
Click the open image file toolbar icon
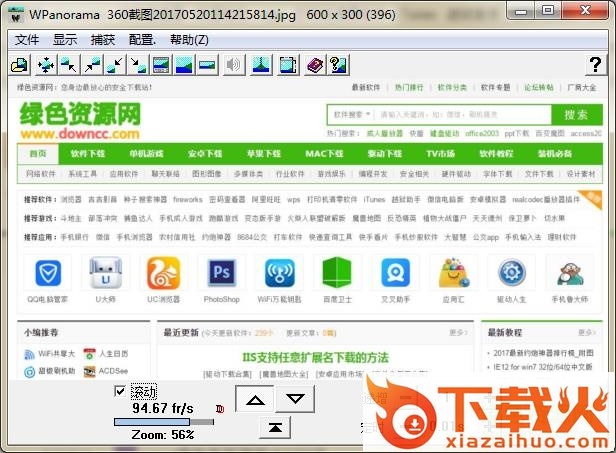[x=19, y=65]
